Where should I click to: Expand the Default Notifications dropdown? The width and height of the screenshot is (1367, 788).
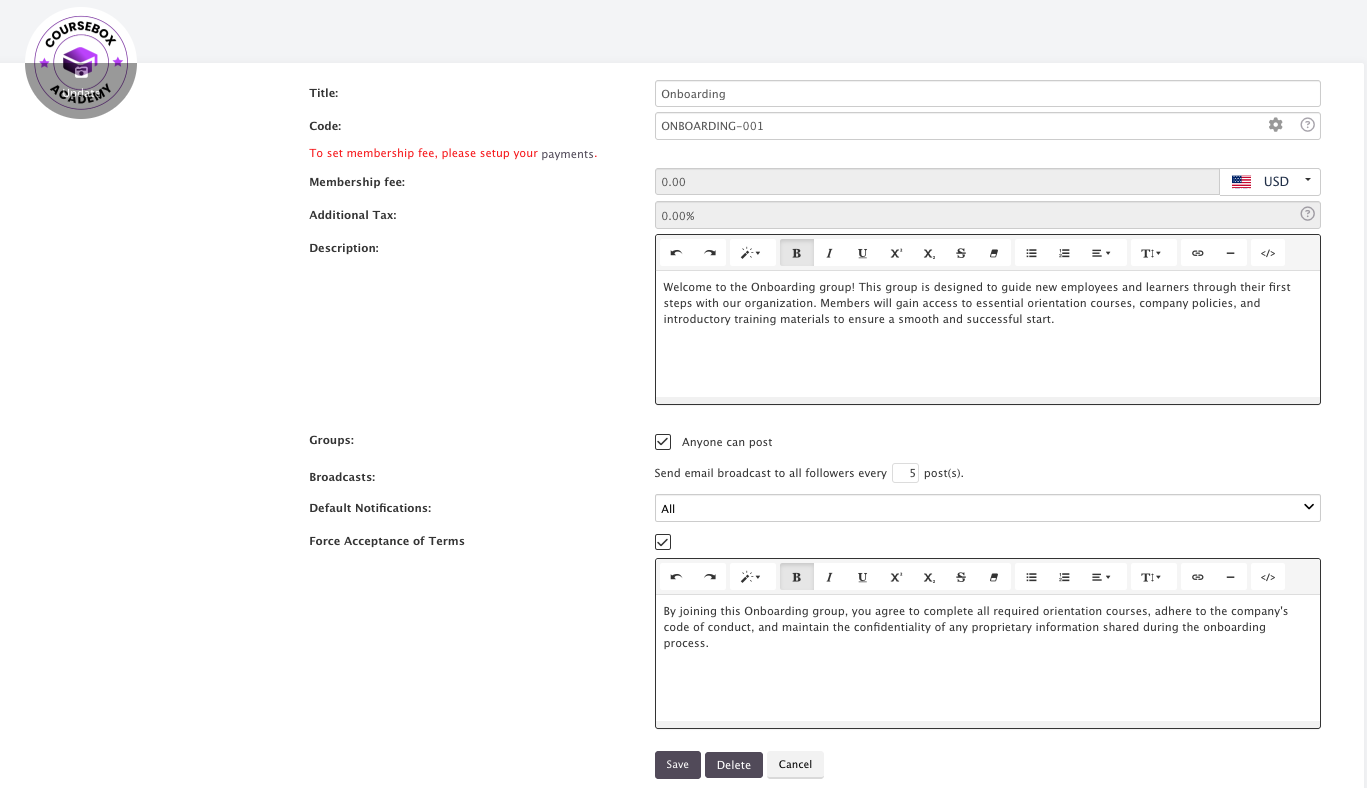(x=987, y=508)
